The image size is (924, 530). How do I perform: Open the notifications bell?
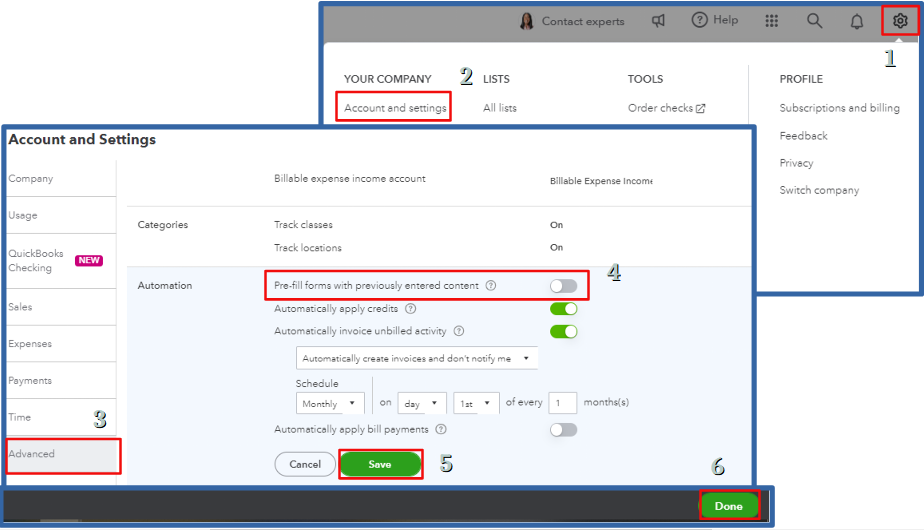click(857, 21)
